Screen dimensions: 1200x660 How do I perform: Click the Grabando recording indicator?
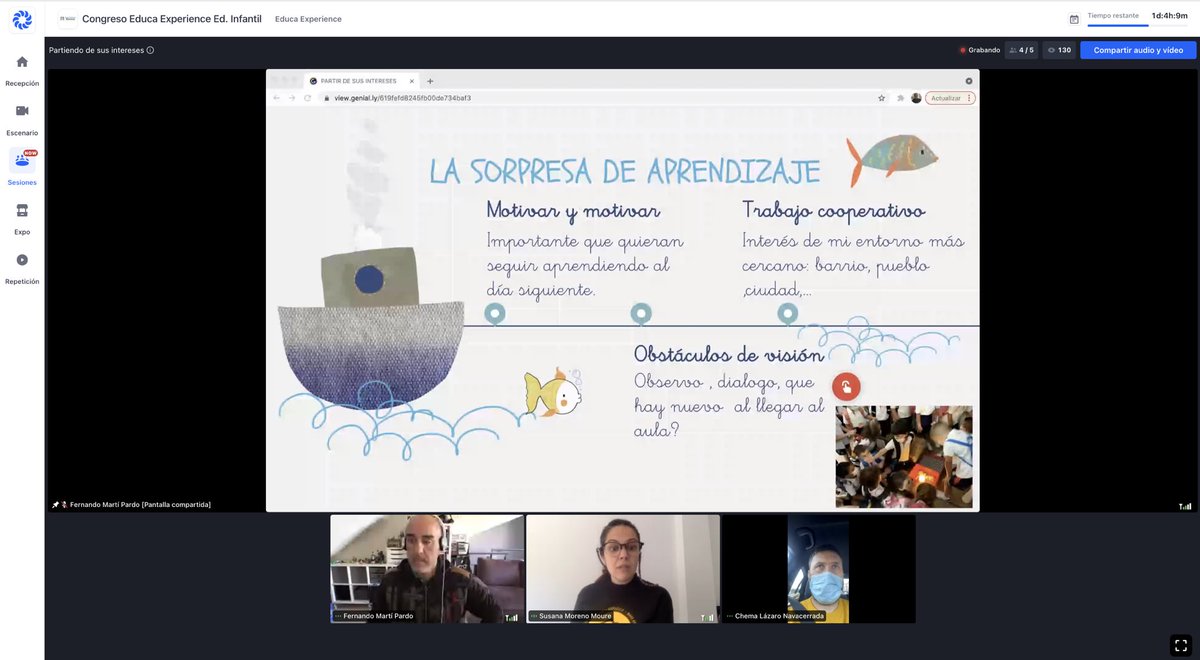coord(980,50)
